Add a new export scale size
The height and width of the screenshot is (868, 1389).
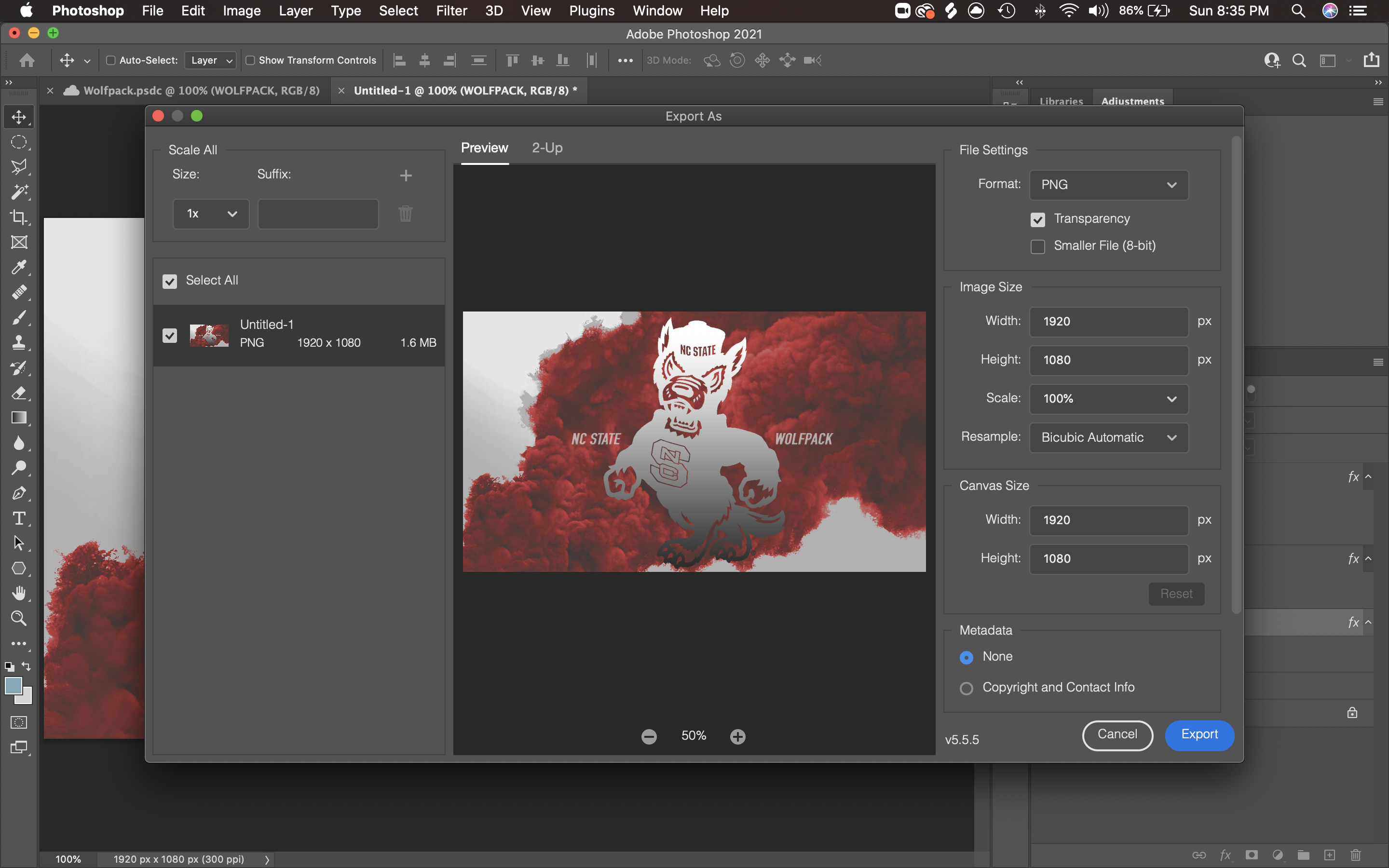pos(406,175)
